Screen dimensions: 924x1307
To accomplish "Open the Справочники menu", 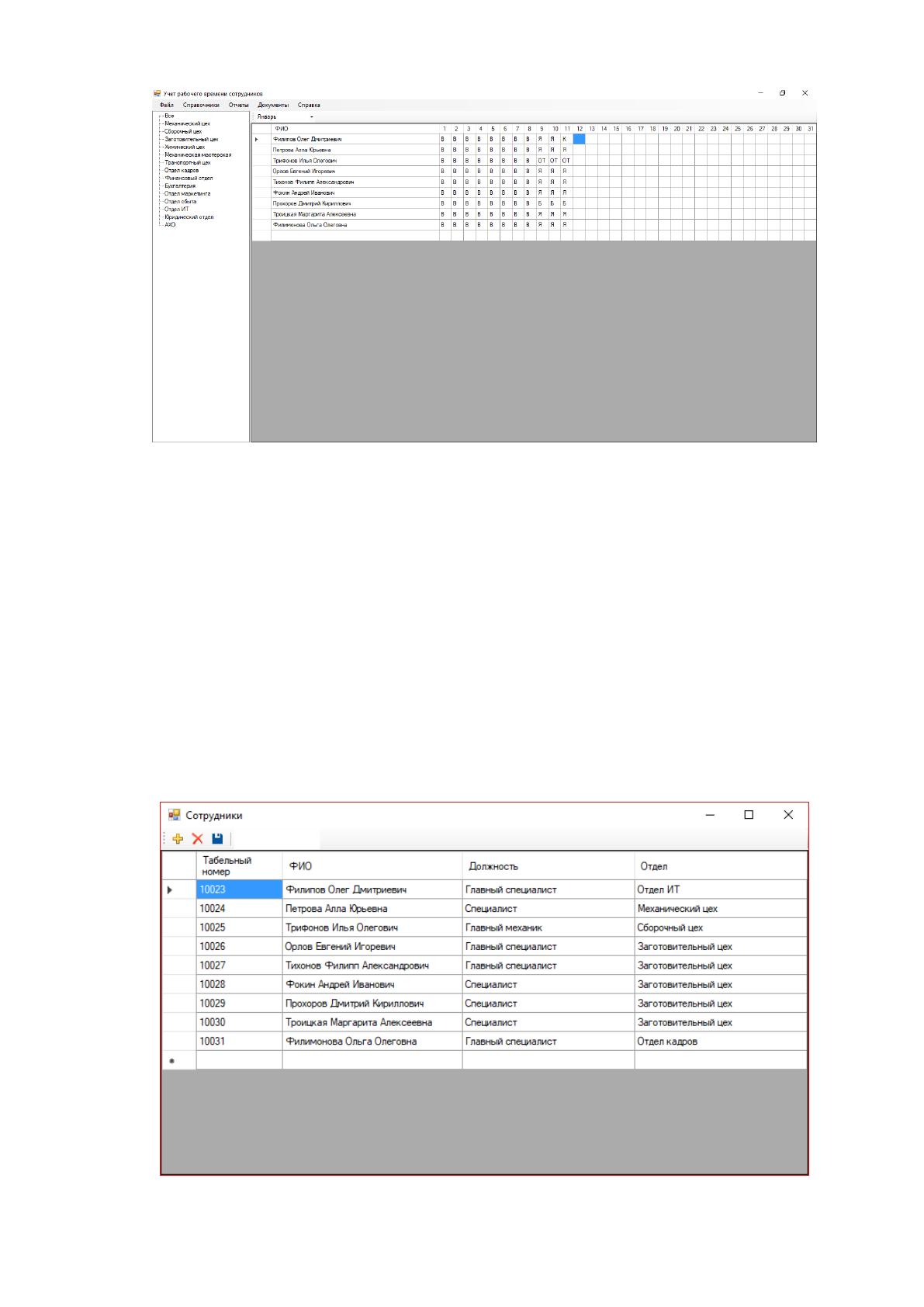I will (x=201, y=105).
